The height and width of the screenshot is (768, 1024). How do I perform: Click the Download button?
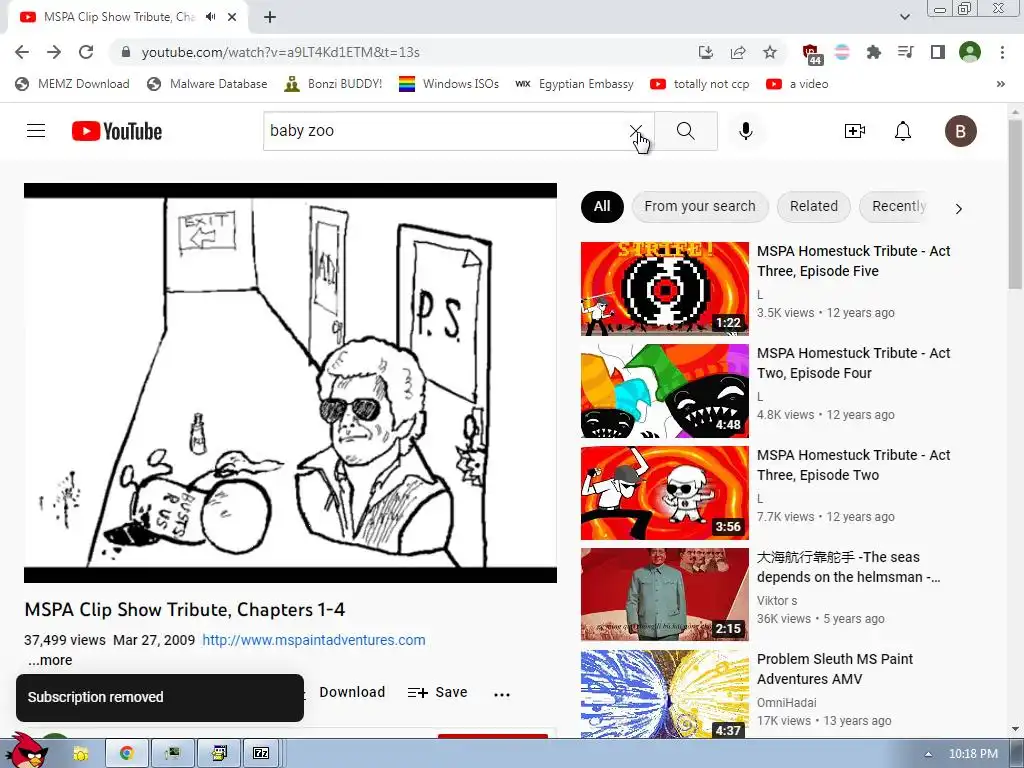352,692
